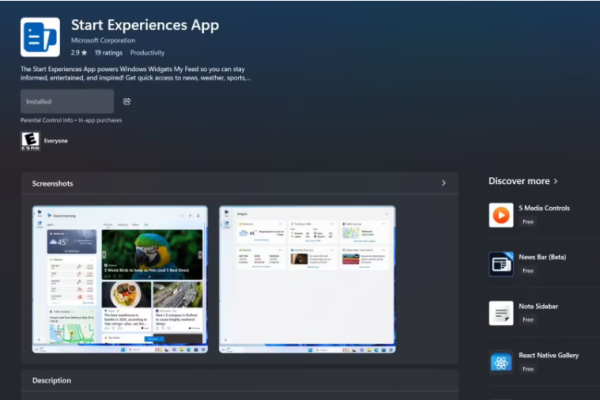600x400 pixels.
Task: Open Microsoft Corporation publisher link
Action: click(x=103, y=40)
